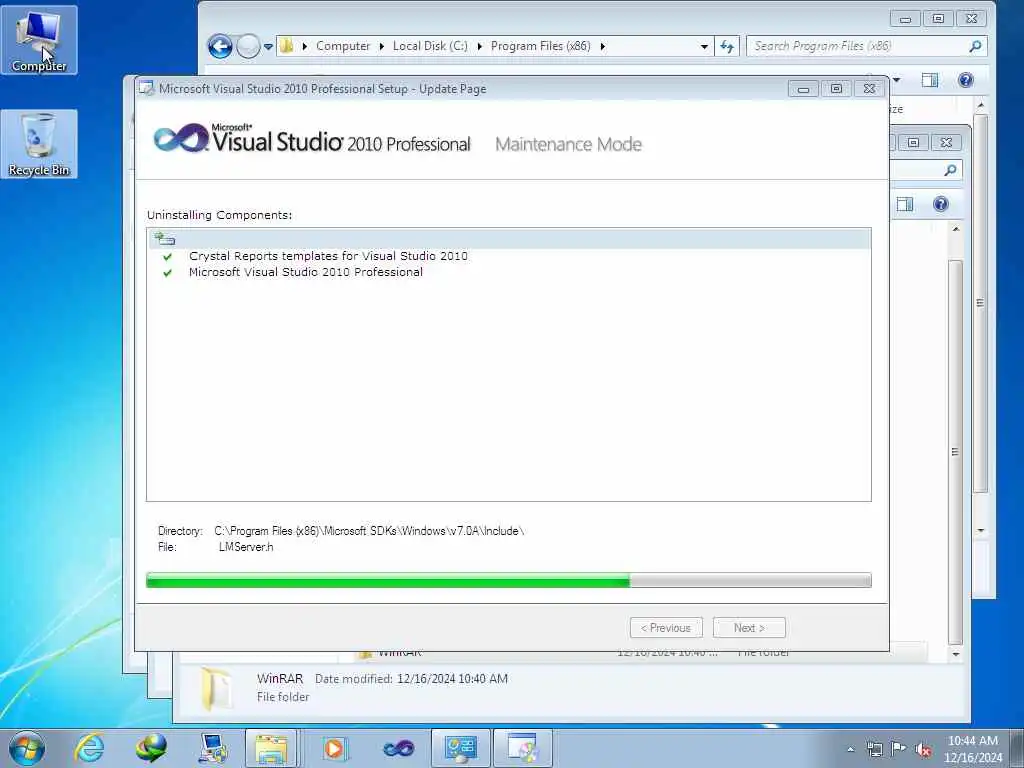Minimize the Visual Studio Setup window
Screen dimensions: 1024x768
(x=803, y=89)
